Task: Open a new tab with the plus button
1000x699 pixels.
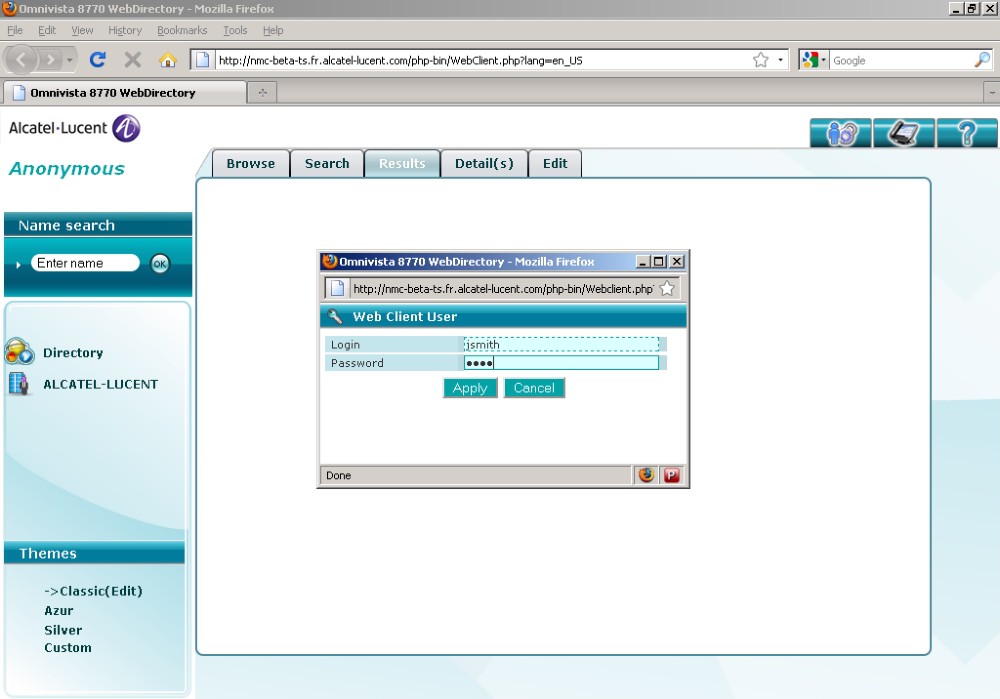Action: pyautogui.click(x=262, y=92)
